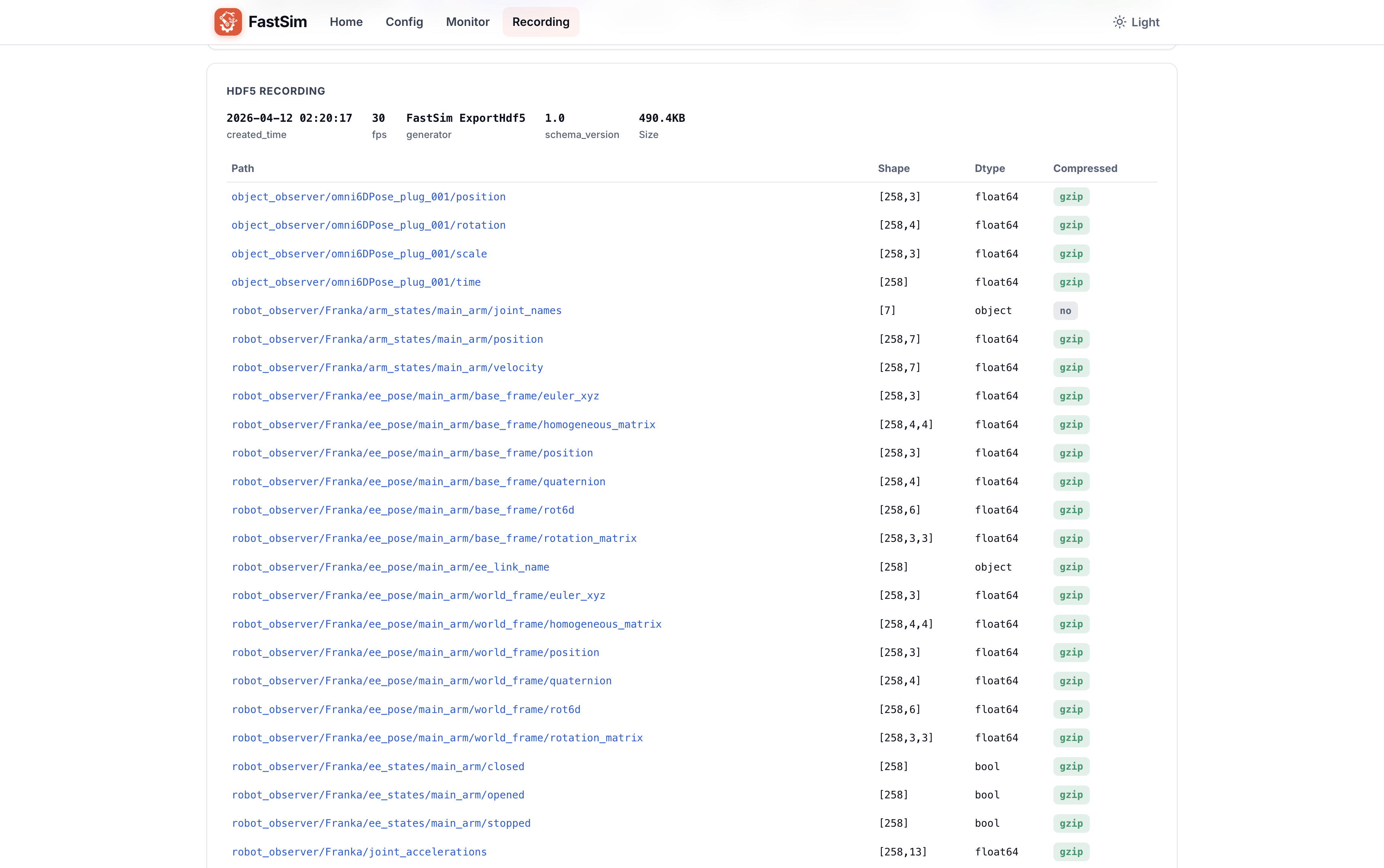This screenshot has width=1384, height=868.
Task: Click dtype bool in main_arm/stopped row
Action: (987, 823)
